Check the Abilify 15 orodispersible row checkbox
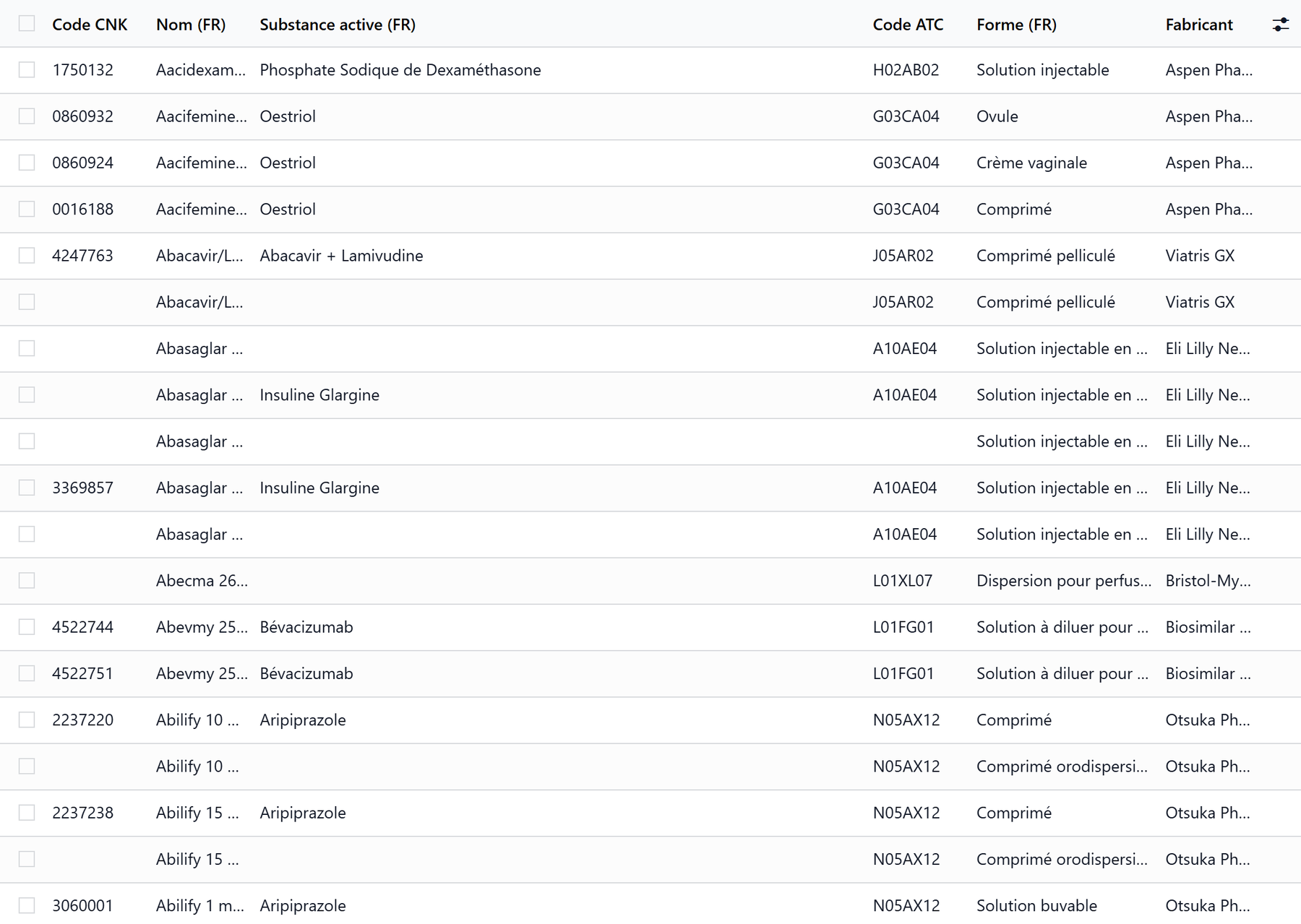Screen dimensions: 1301x924 click(27, 859)
